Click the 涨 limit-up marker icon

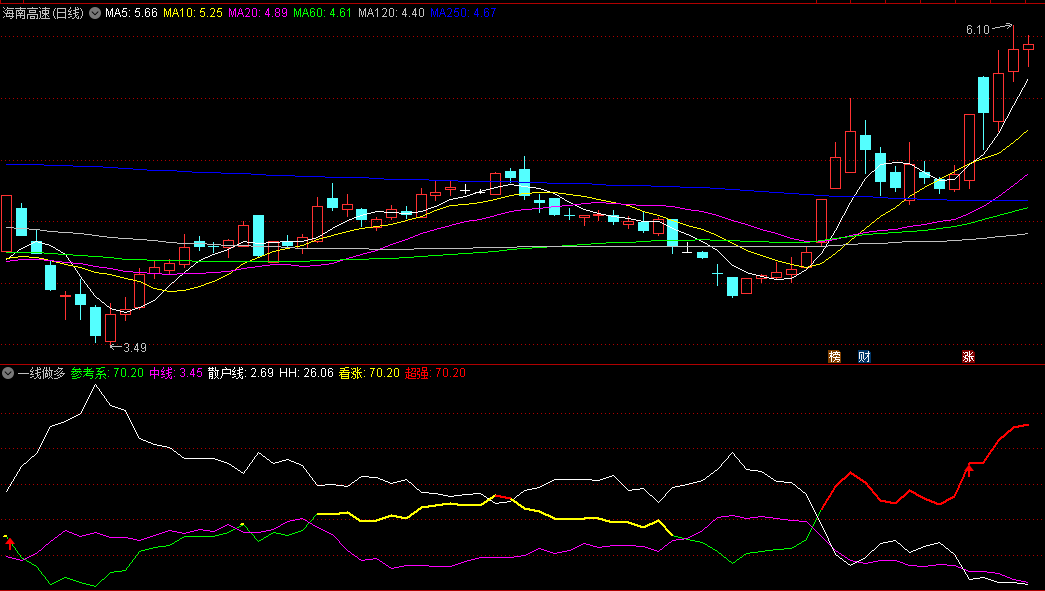coord(968,356)
